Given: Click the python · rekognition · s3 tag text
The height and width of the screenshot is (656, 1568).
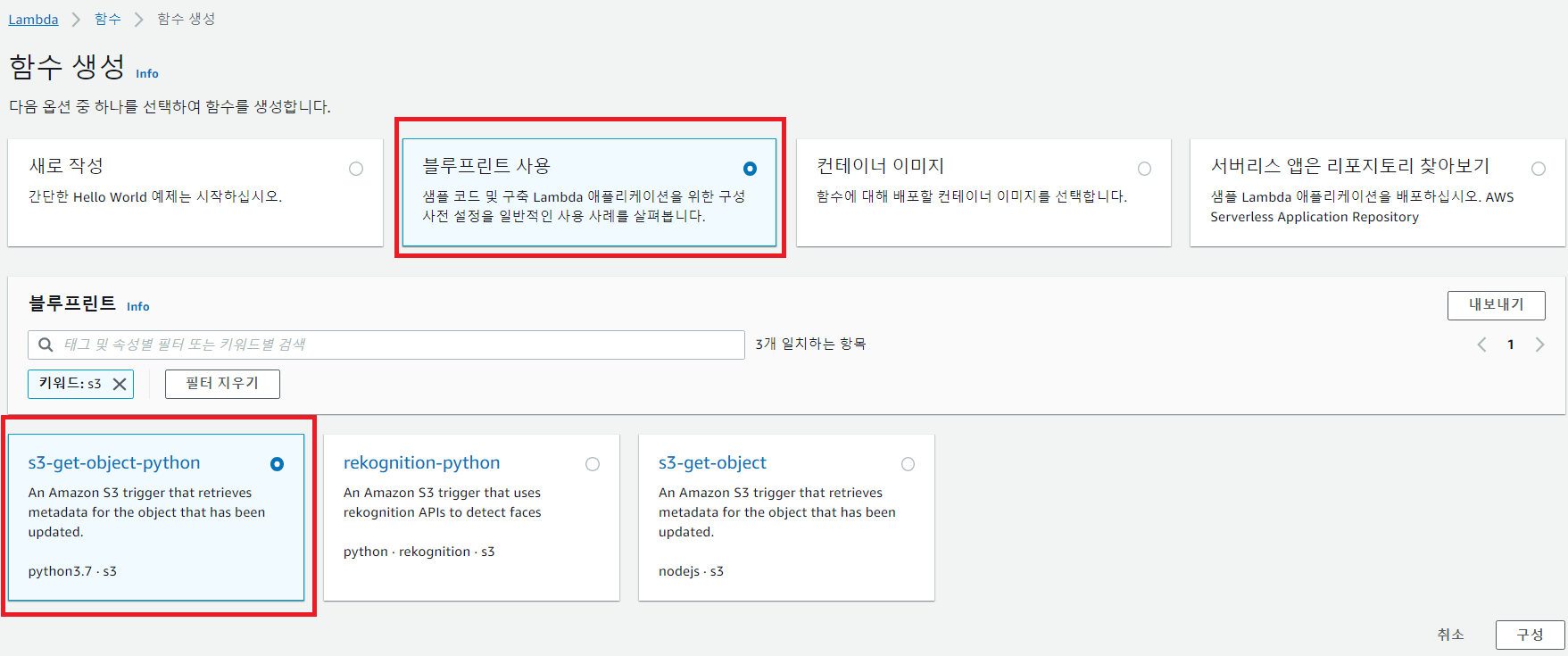Looking at the screenshot, I should coord(419,552).
